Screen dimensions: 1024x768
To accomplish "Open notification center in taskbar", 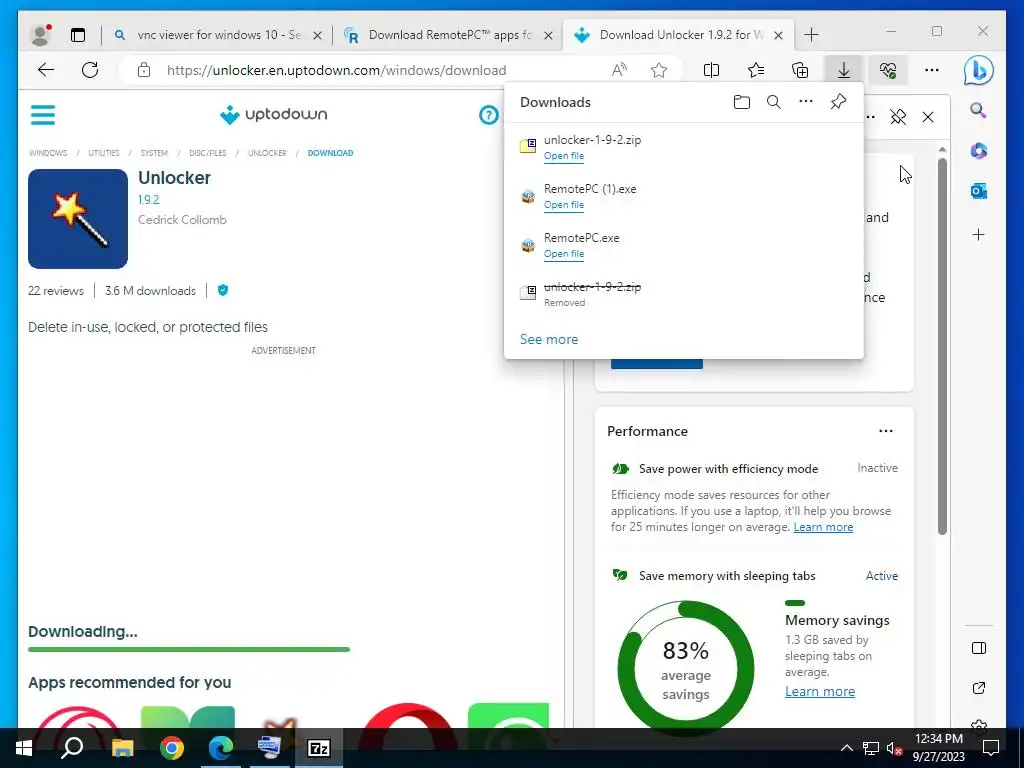I will click(x=991, y=748).
